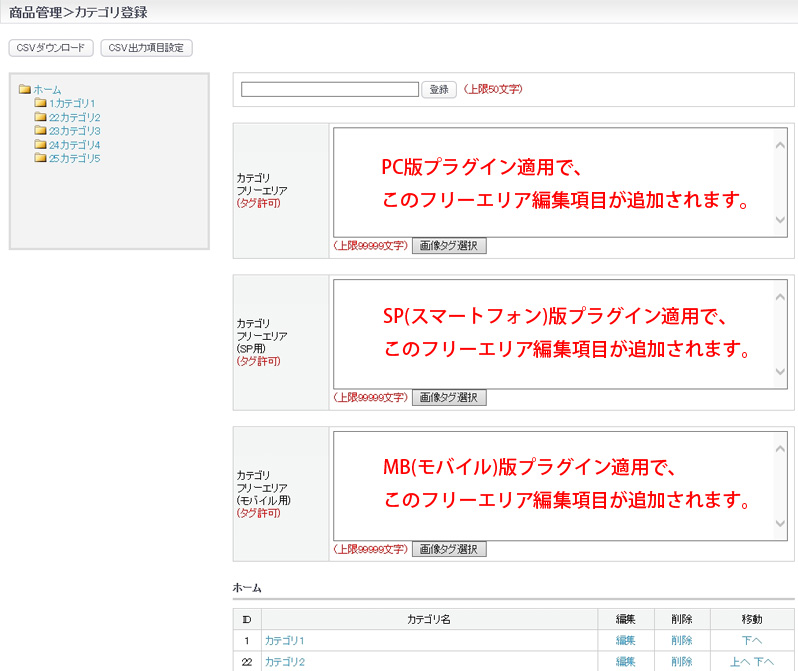Click the category name input field
Screen dimensions: 798x671
coord(329,89)
